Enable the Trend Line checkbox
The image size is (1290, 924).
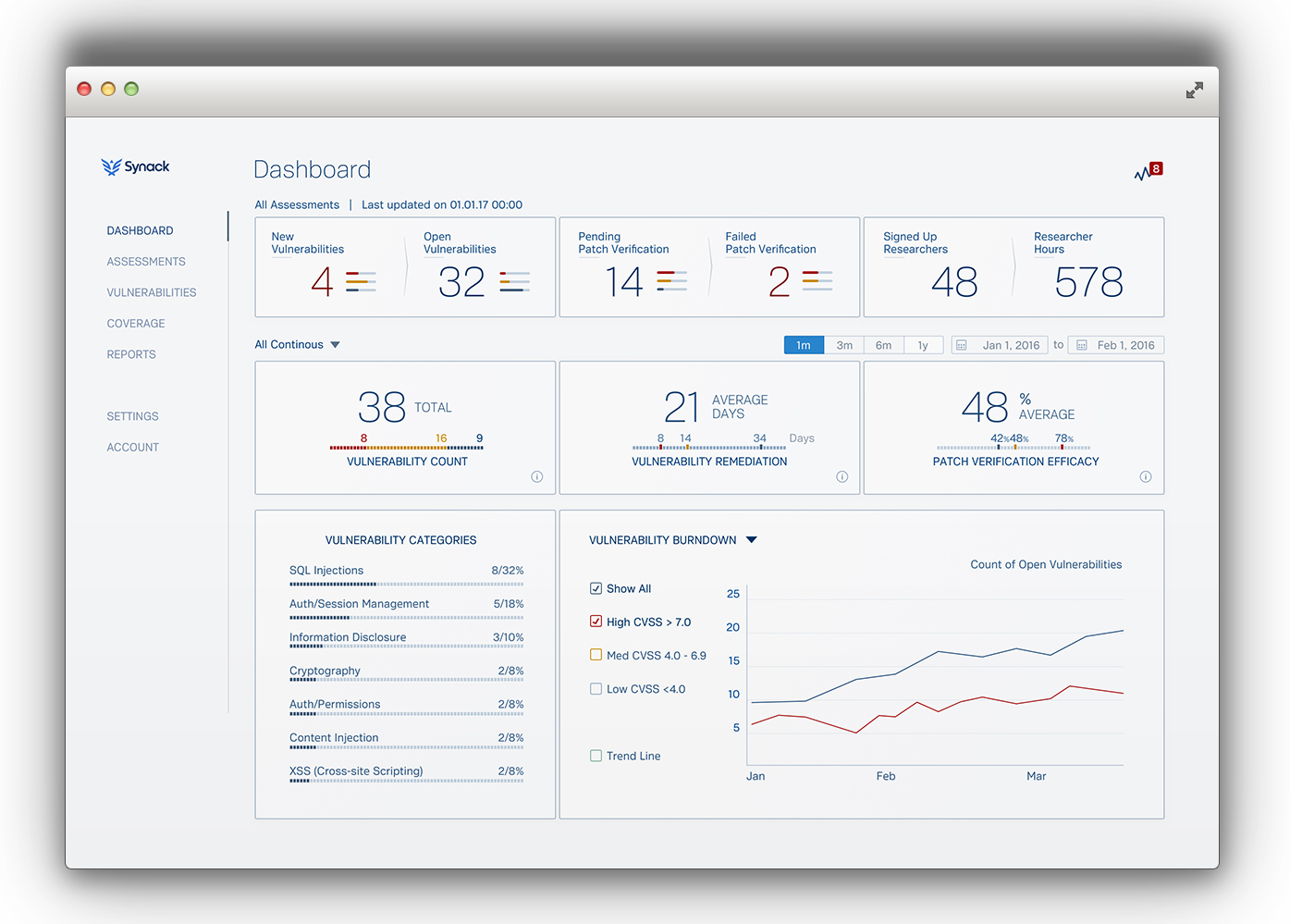coord(596,756)
